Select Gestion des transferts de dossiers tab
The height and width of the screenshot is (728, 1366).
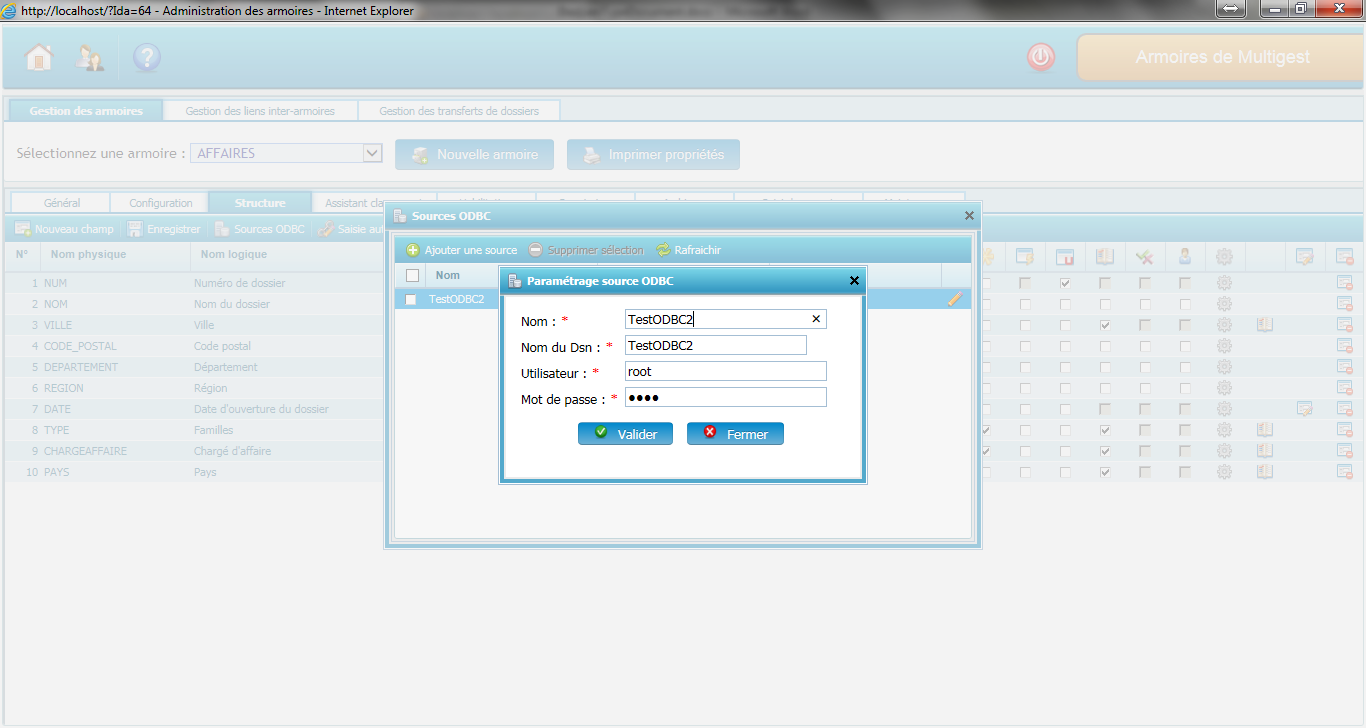point(459,111)
